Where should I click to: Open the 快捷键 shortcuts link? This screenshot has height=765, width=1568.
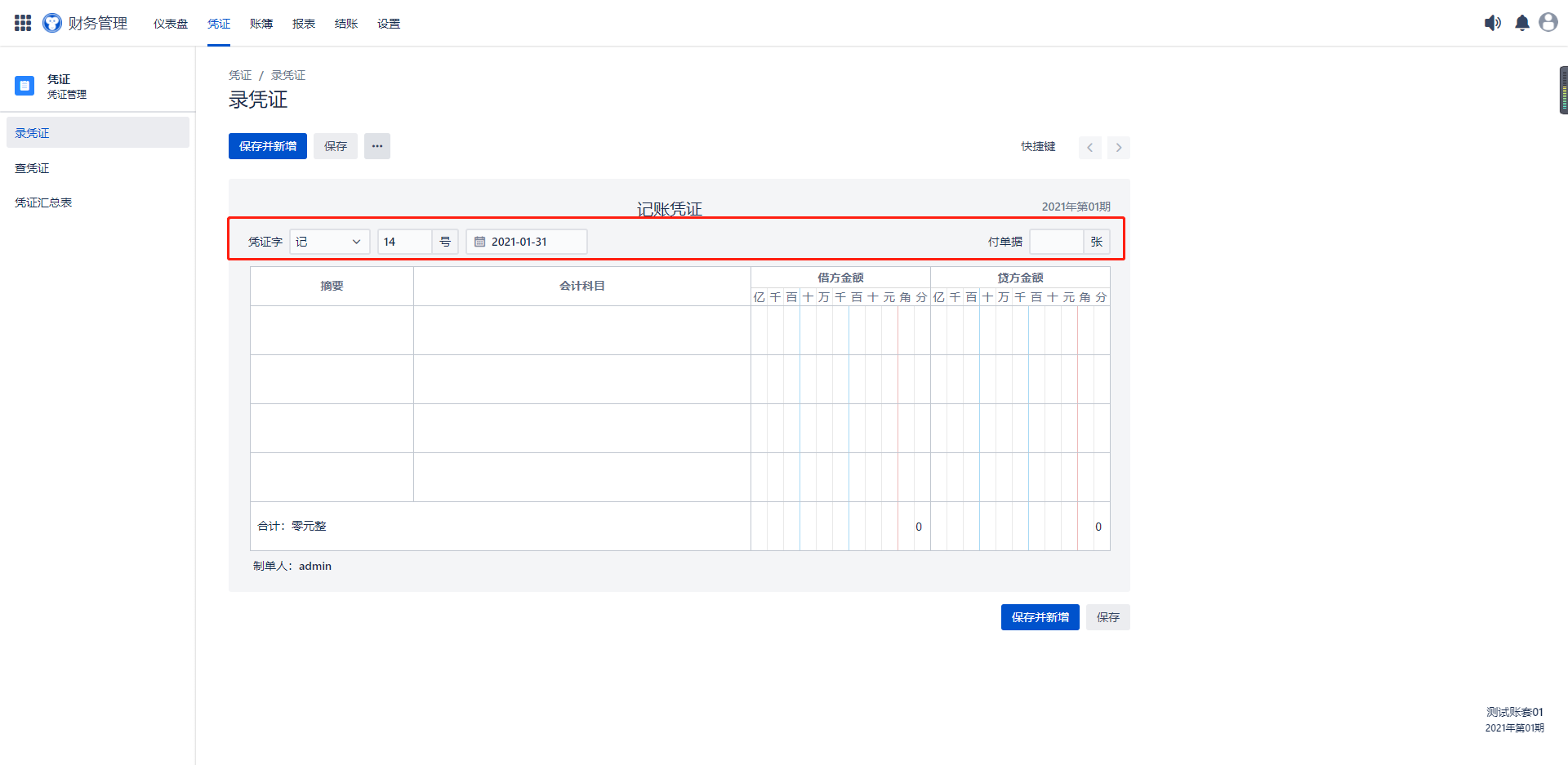tap(1038, 147)
